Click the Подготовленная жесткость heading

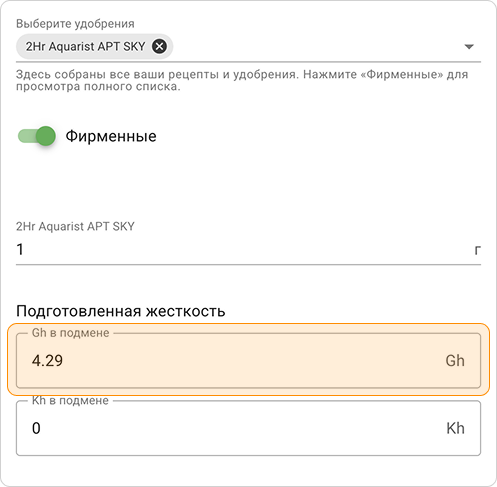(121, 311)
